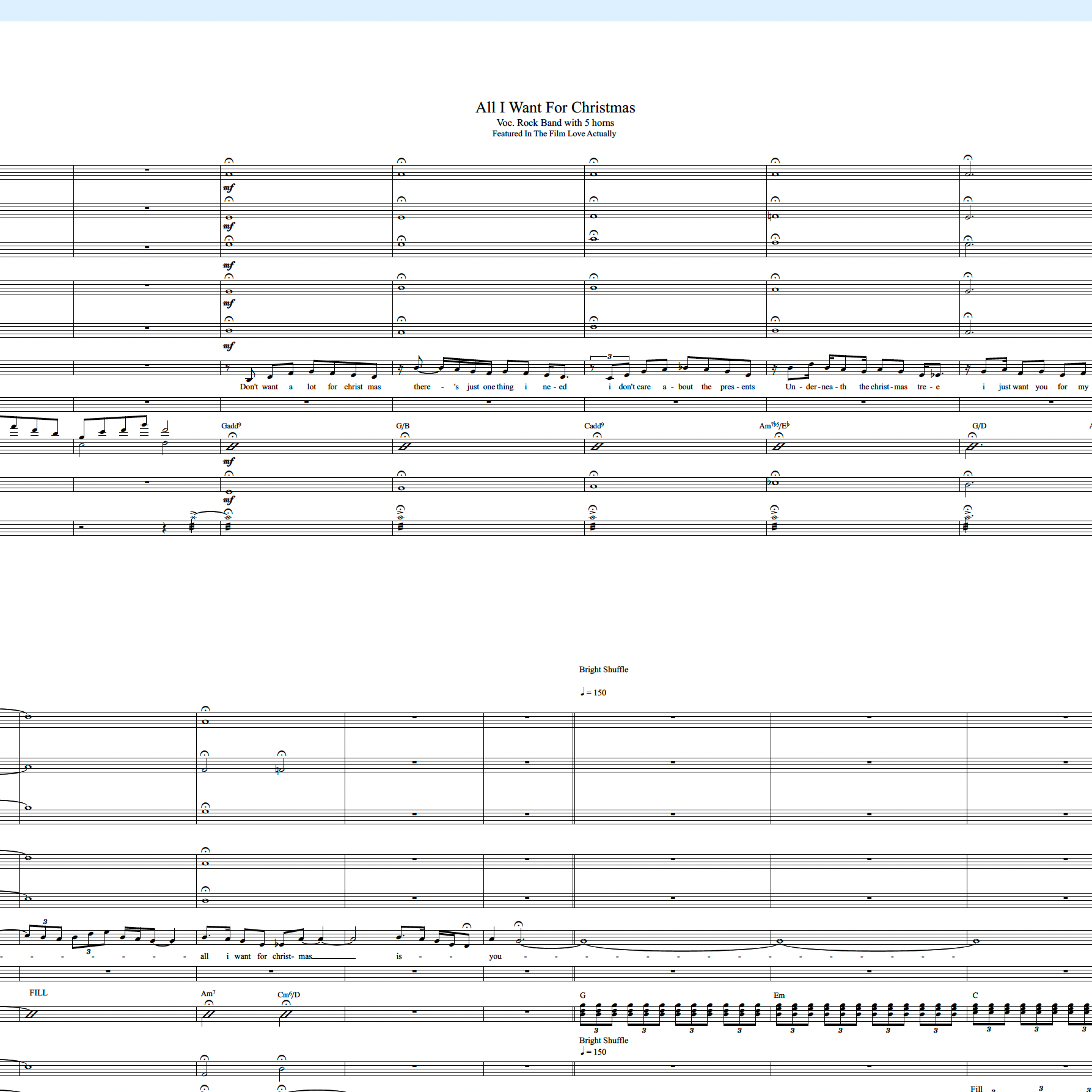1092x1092 pixels.
Task: Click the lyric 'there' in the vocal line
Action: tap(422, 387)
